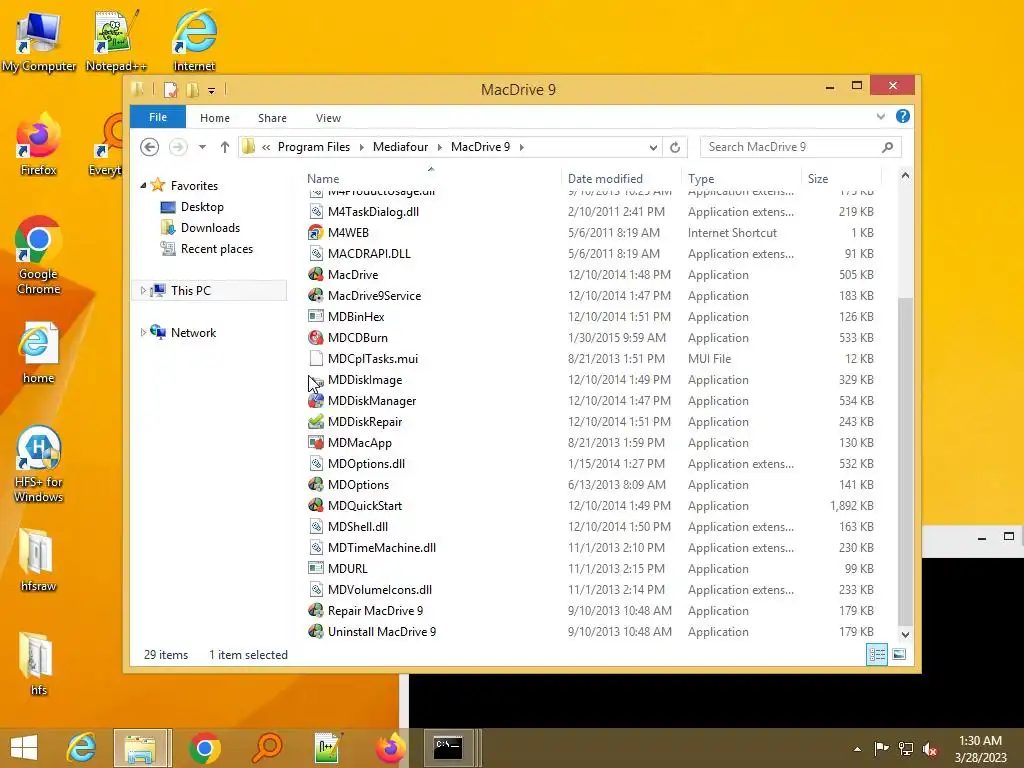The width and height of the screenshot is (1024, 768).
Task: Expand the This PC tree node
Action: pyautogui.click(x=143, y=291)
